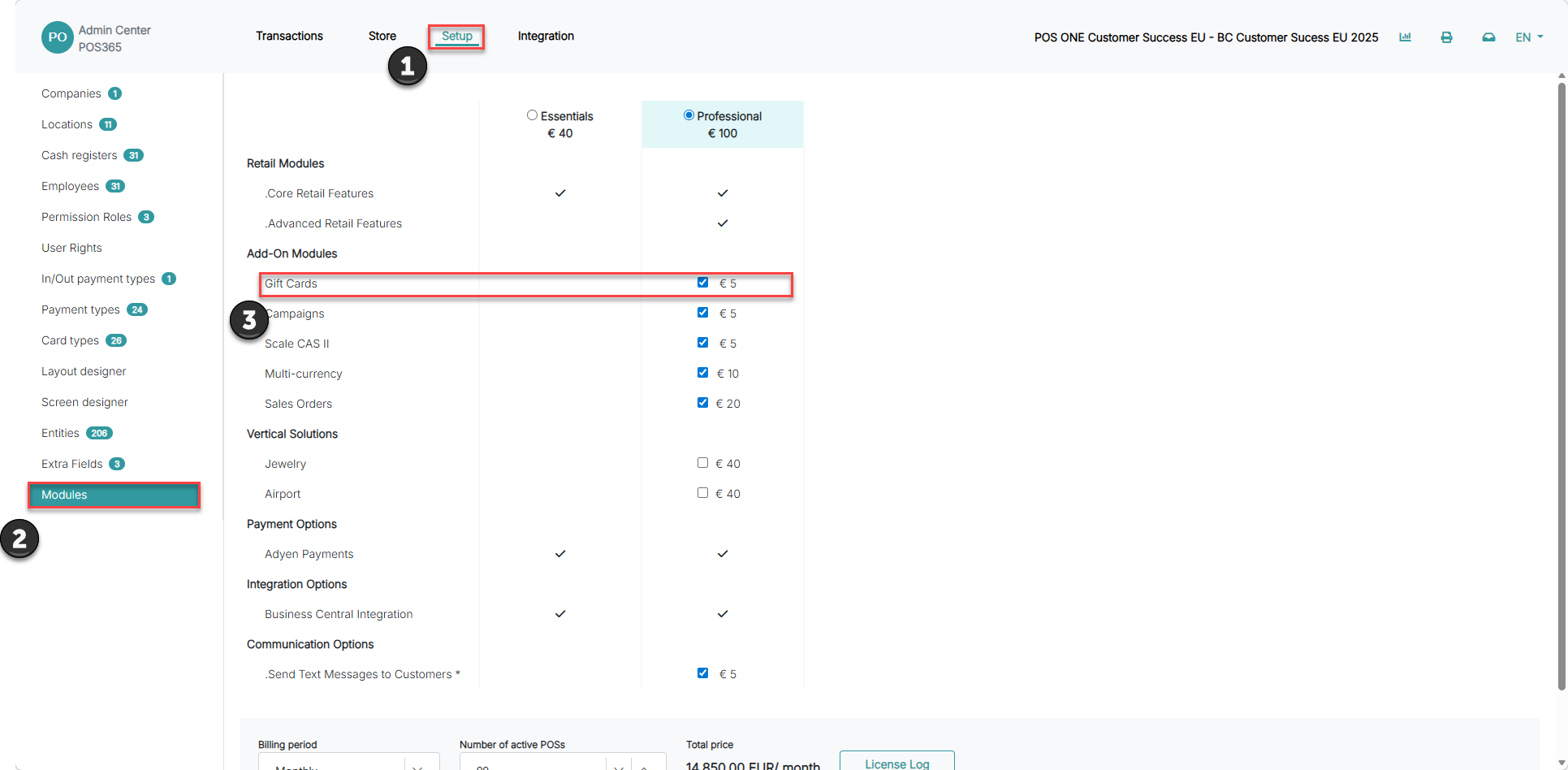Click the Admin Center POS365 title
The height and width of the screenshot is (770, 1568).
114,38
